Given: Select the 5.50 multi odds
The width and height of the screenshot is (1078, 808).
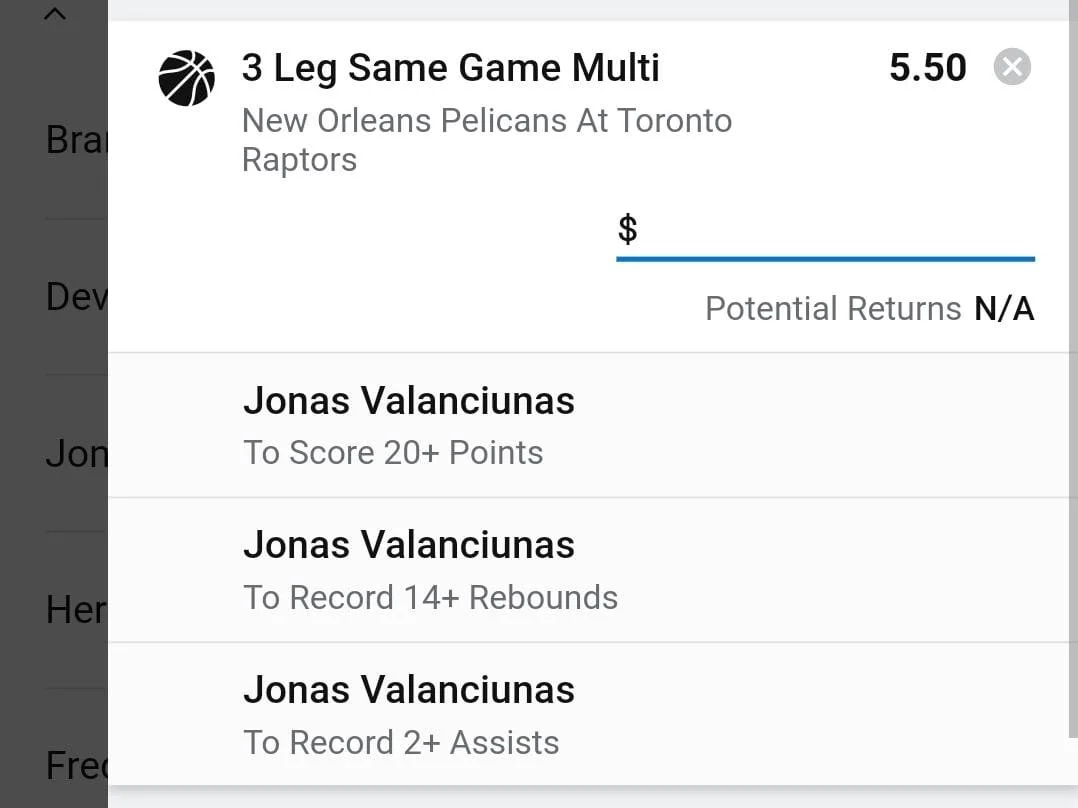Looking at the screenshot, I should 927,68.
